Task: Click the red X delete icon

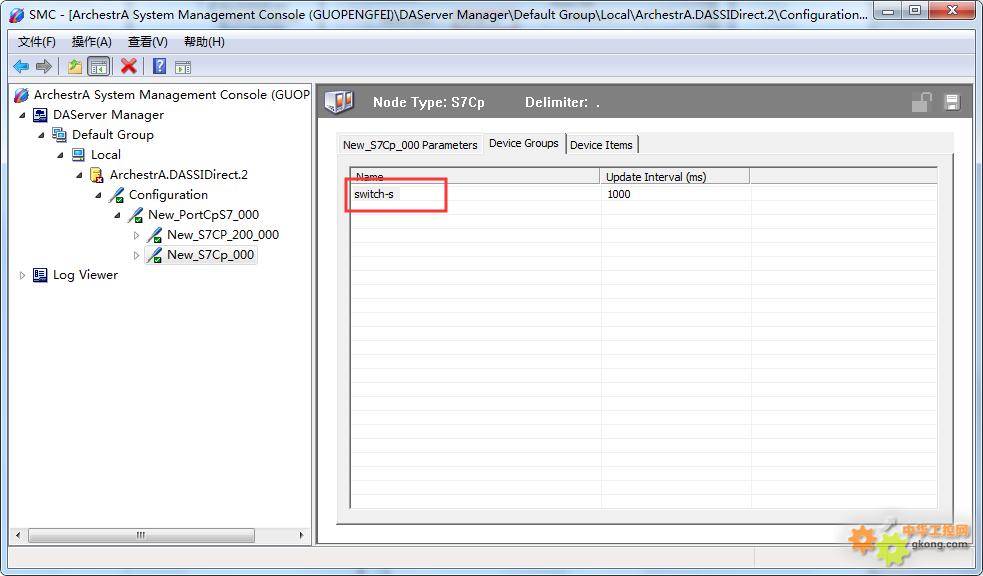Action: click(x=128, y=67)
